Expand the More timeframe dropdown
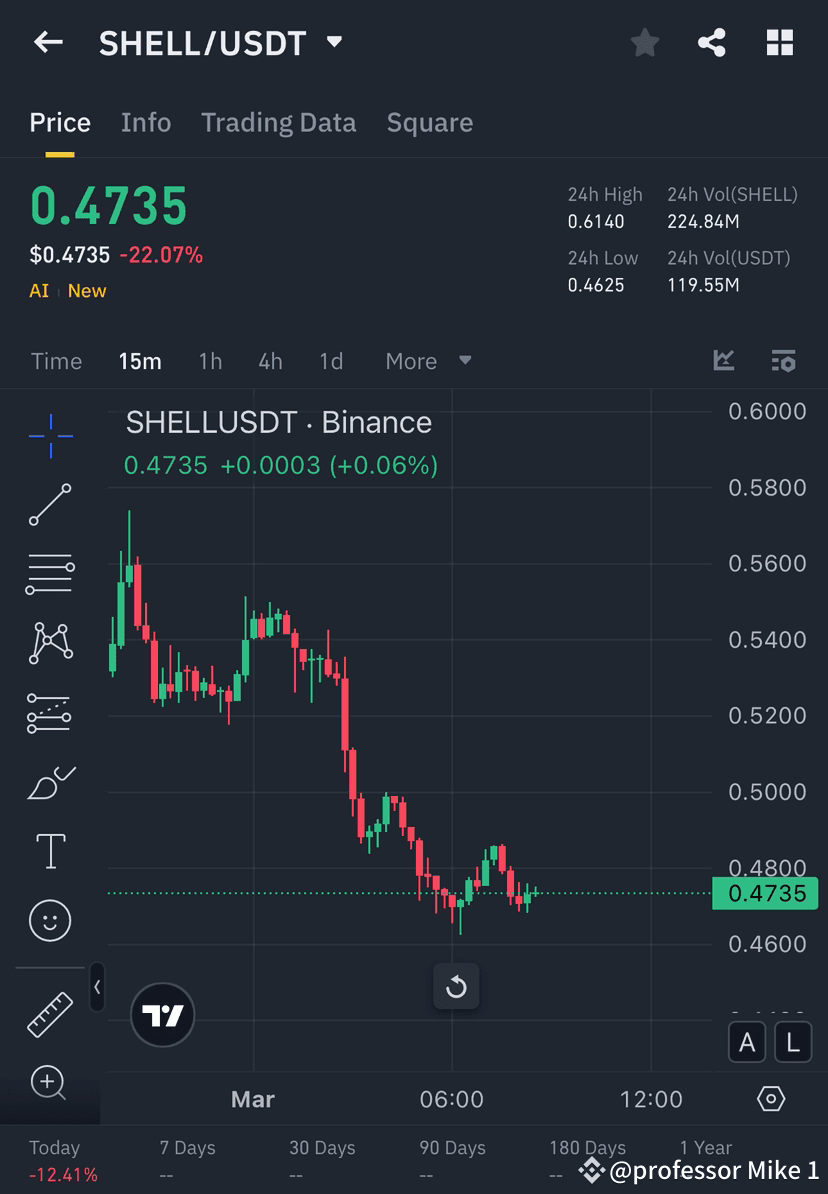The height and width of the screenshot is (1194, 828). (428, 361)
